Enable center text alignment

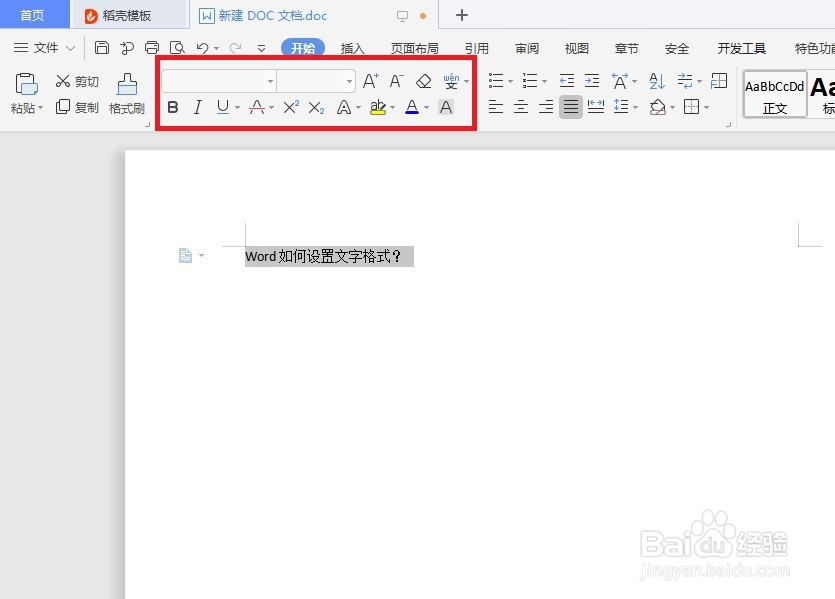[520, 107]
